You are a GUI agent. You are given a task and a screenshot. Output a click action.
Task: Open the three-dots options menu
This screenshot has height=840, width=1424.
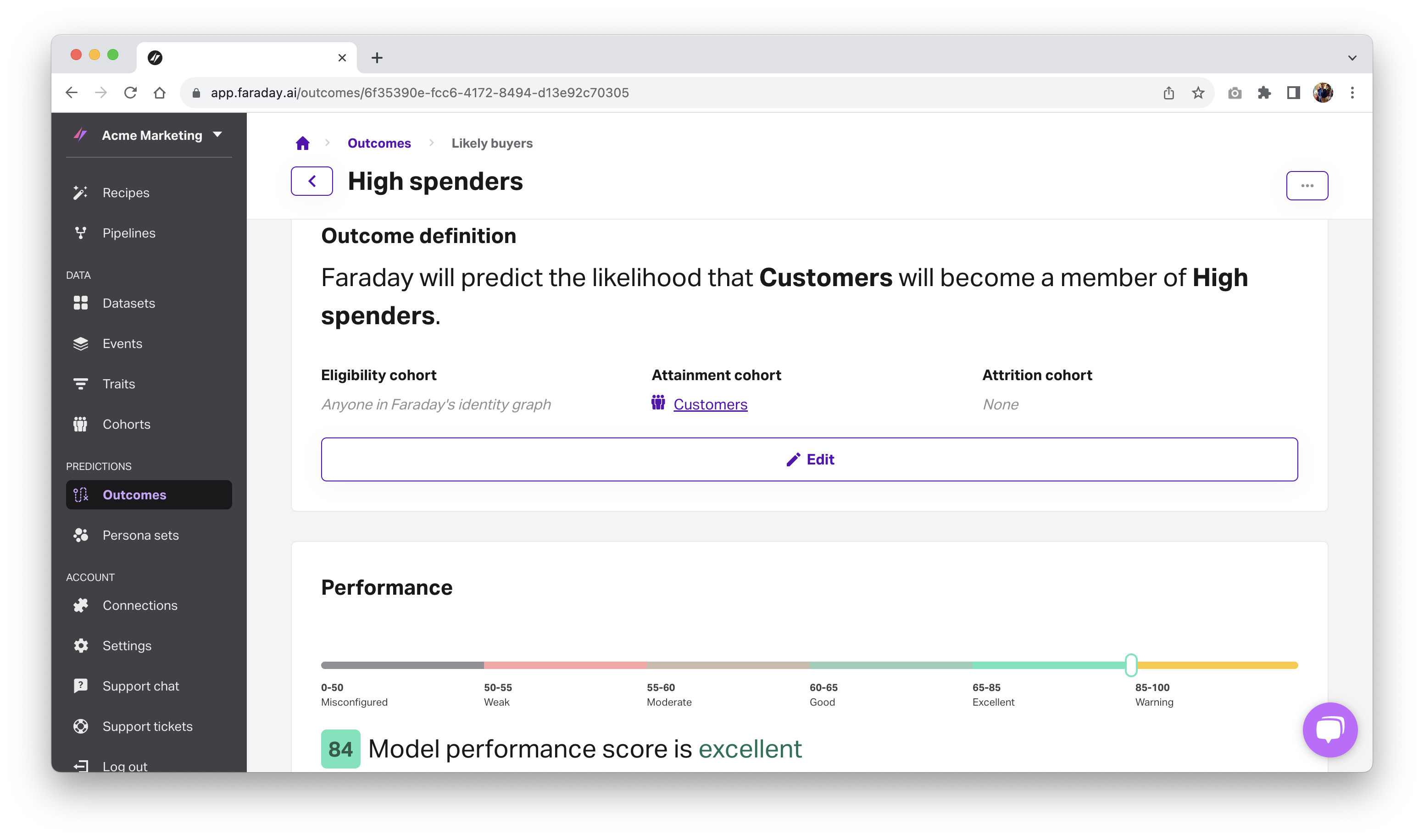pos(1307,186)
